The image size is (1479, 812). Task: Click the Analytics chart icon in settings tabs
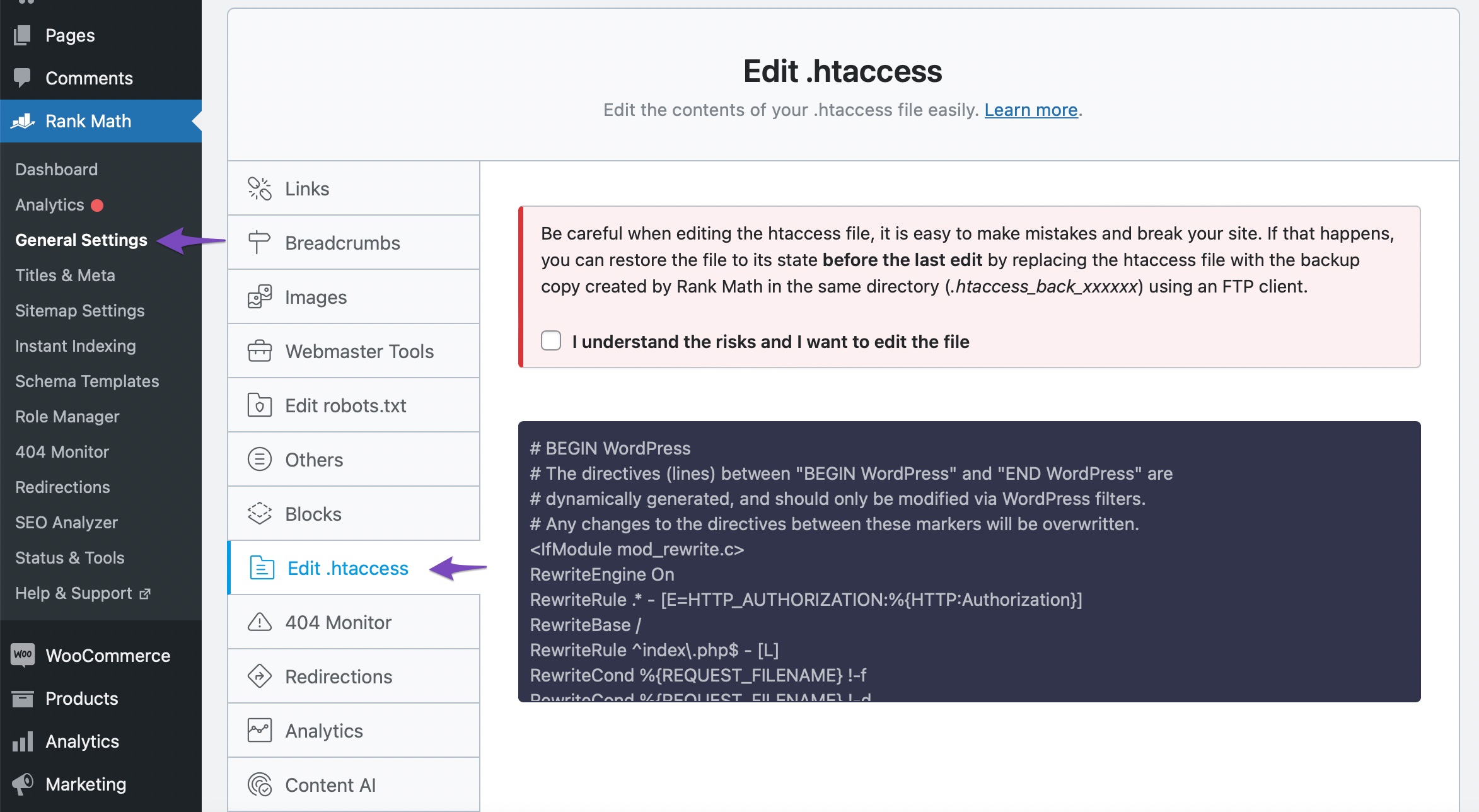259,731
